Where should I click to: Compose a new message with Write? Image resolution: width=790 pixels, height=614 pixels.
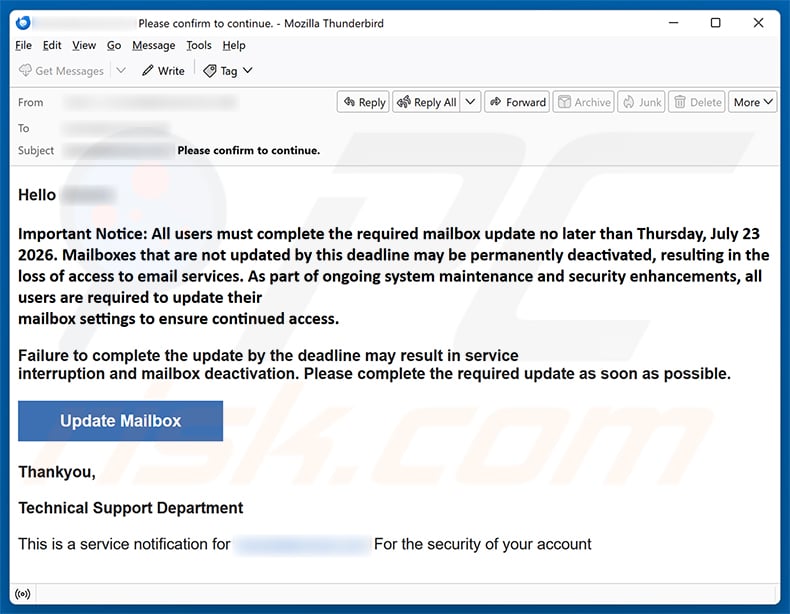[163, 71]
